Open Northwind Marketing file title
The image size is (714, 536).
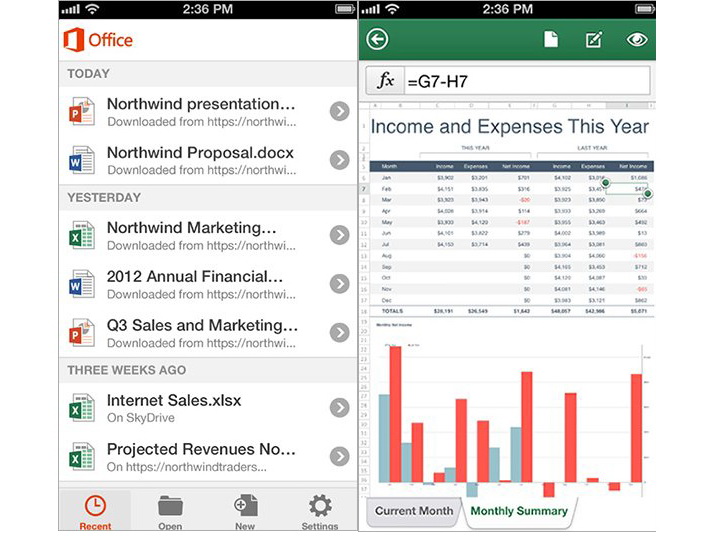[191, 228]
